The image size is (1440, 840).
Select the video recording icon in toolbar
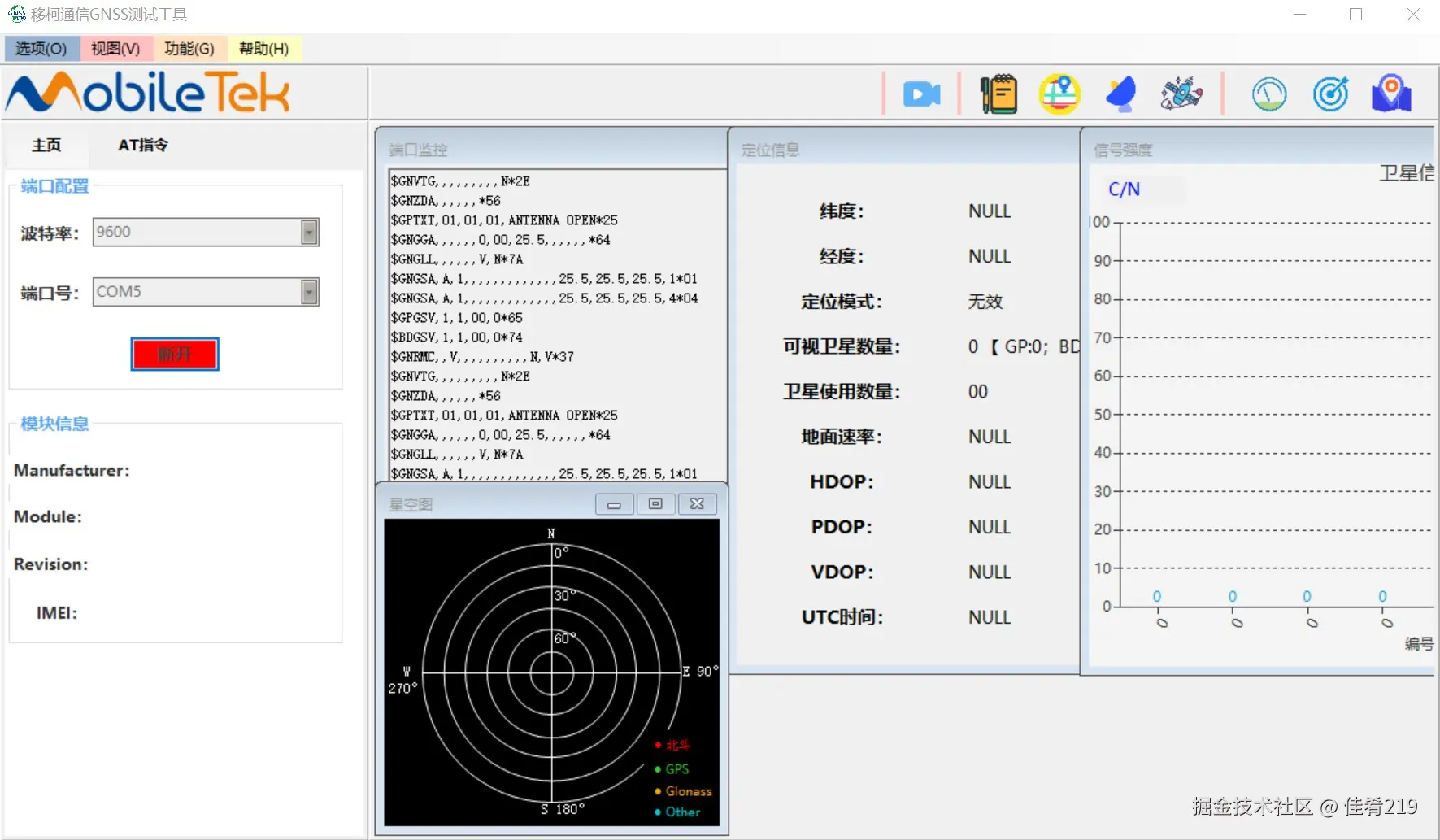[x=921, y=94]
